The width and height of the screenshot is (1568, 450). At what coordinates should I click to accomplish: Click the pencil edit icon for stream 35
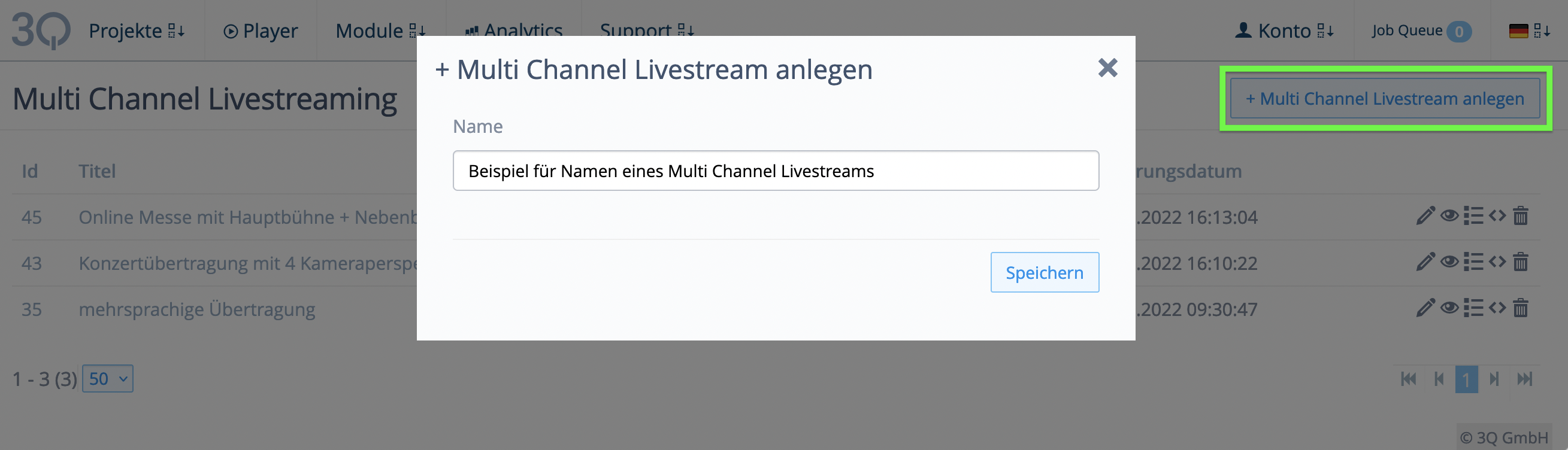pyautogui.click(x=1425, y=308)
